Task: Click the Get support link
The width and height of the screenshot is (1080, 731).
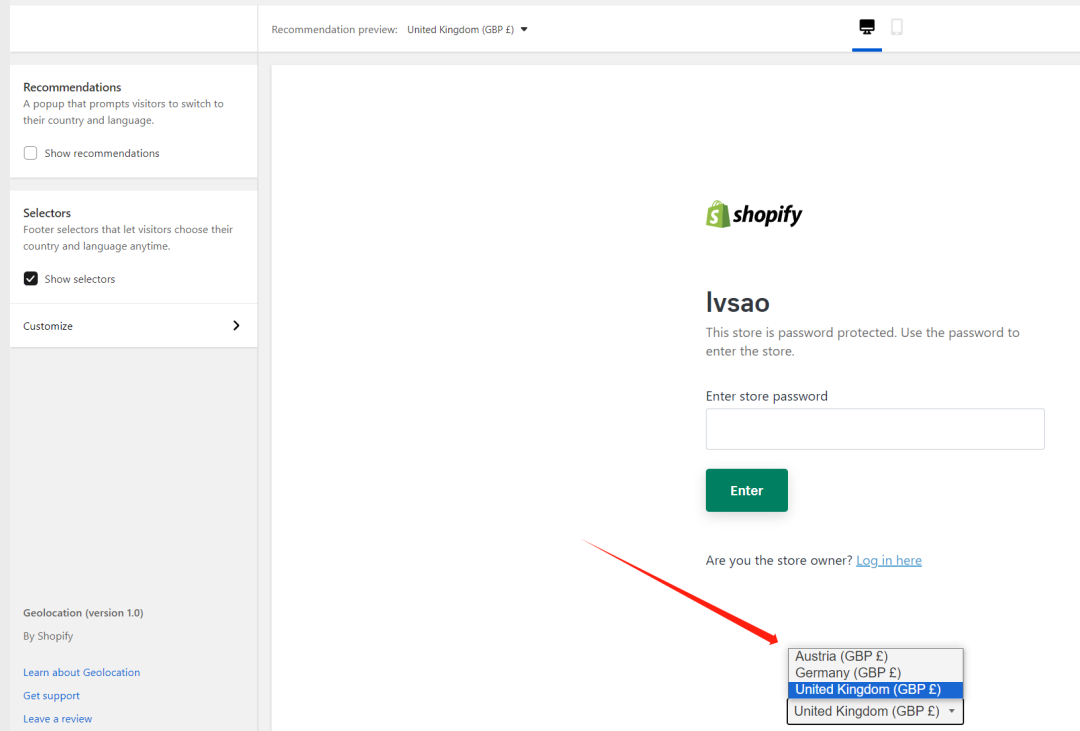Action: click(51, 696)
